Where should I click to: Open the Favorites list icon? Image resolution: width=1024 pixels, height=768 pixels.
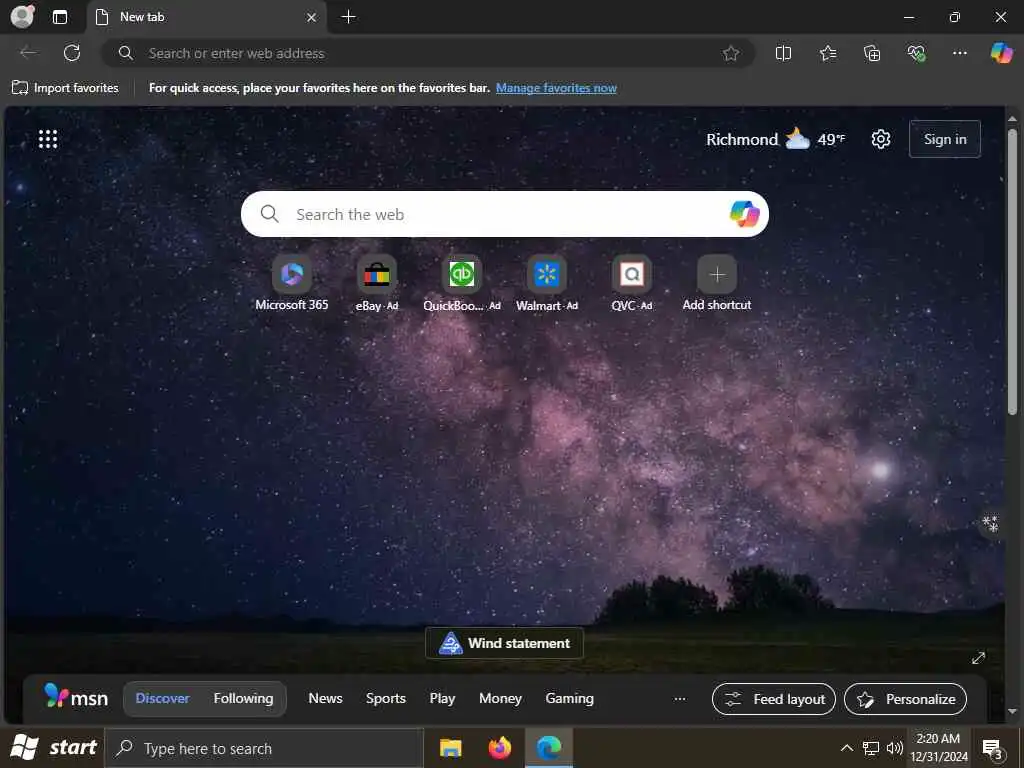tap(827, 53)
